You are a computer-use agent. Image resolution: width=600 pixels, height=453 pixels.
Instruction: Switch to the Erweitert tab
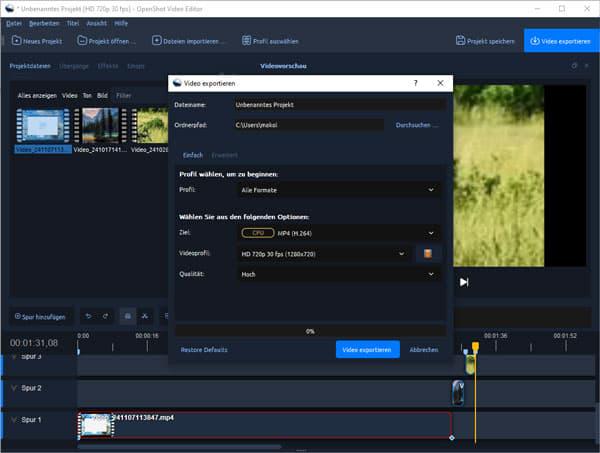224,155
